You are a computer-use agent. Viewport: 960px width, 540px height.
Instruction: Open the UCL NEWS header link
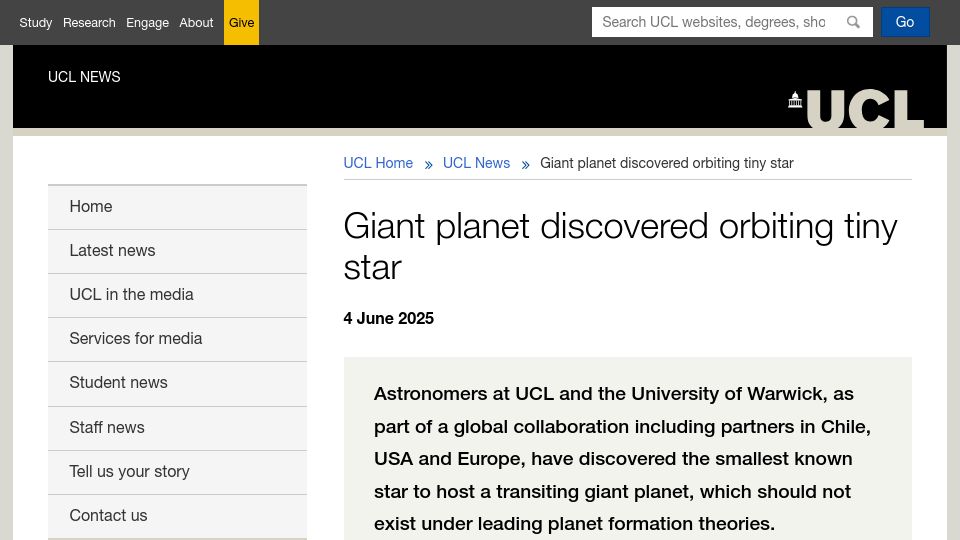[x=84, y=77]
